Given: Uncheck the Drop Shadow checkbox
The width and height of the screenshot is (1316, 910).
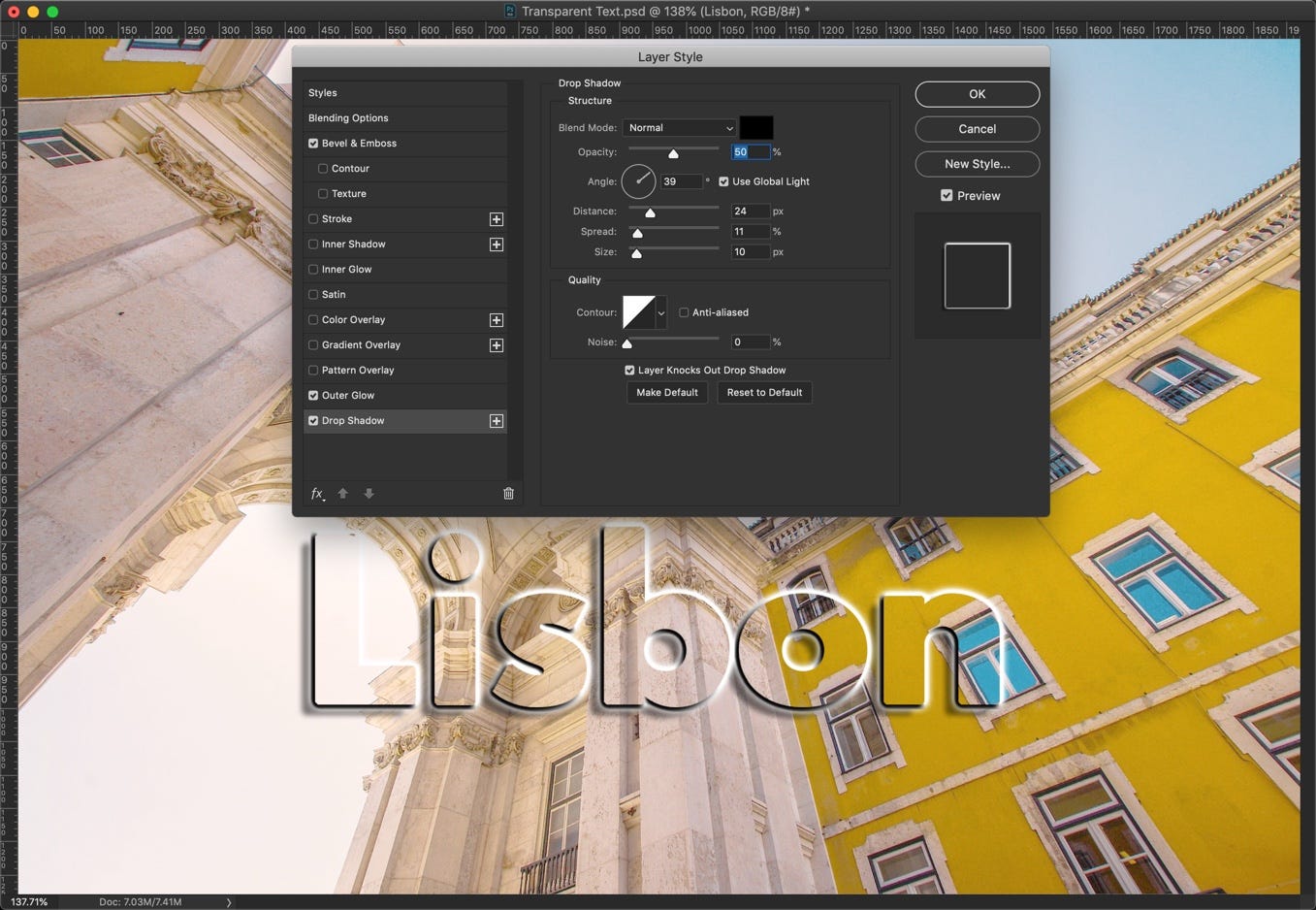Looking at the screenshot, I should pos(313,421).
